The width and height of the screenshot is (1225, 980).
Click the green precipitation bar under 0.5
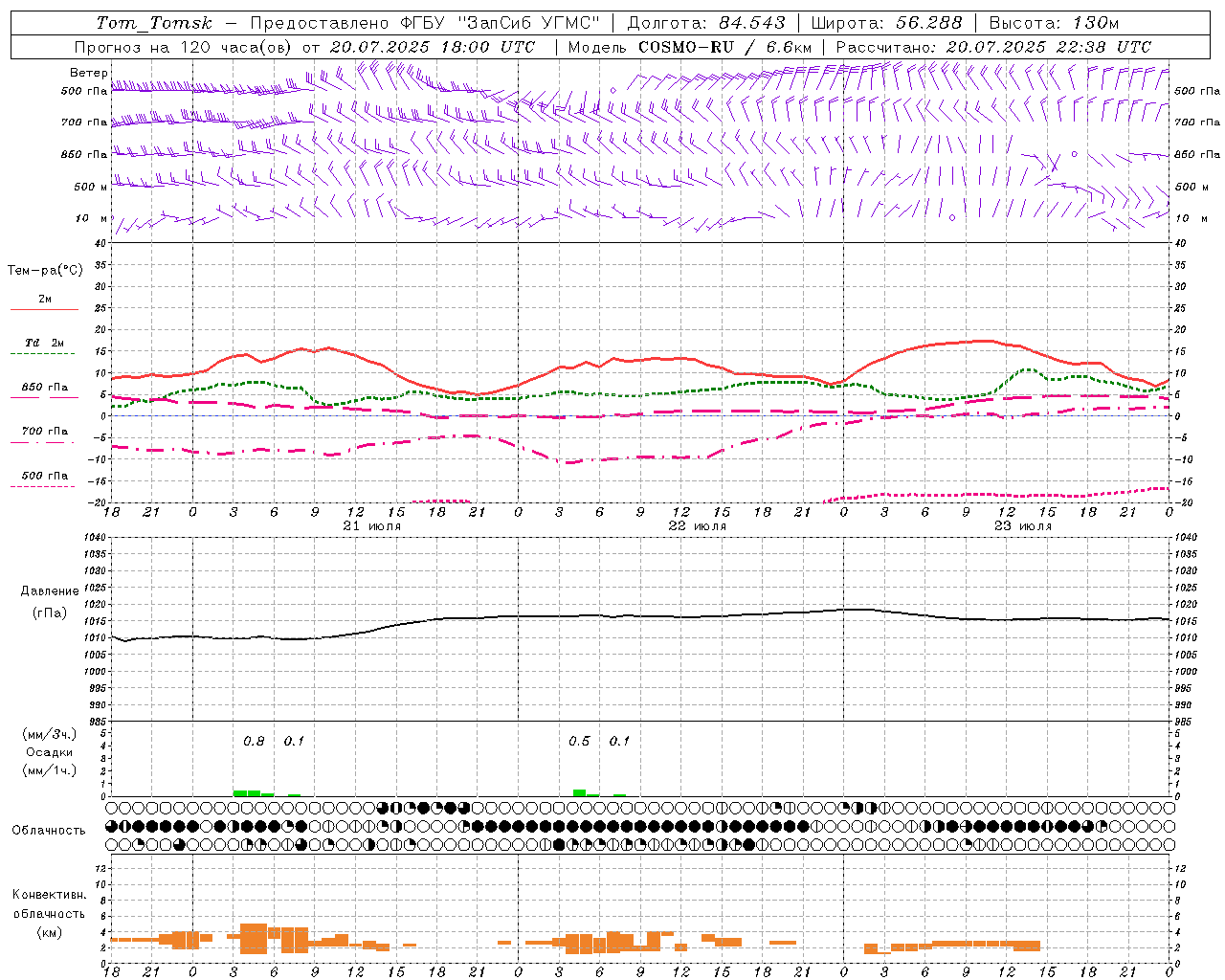[x=579, y=792]
